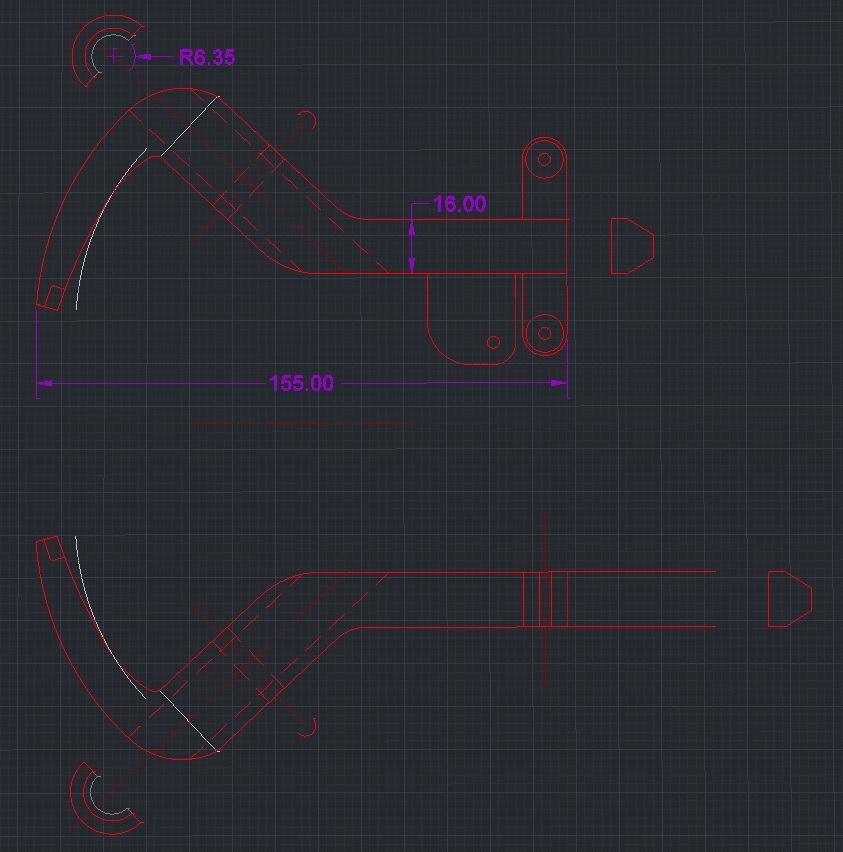Click the 16.00 dimension label
This screenshot has height=852, width=843.
[459, 205]
